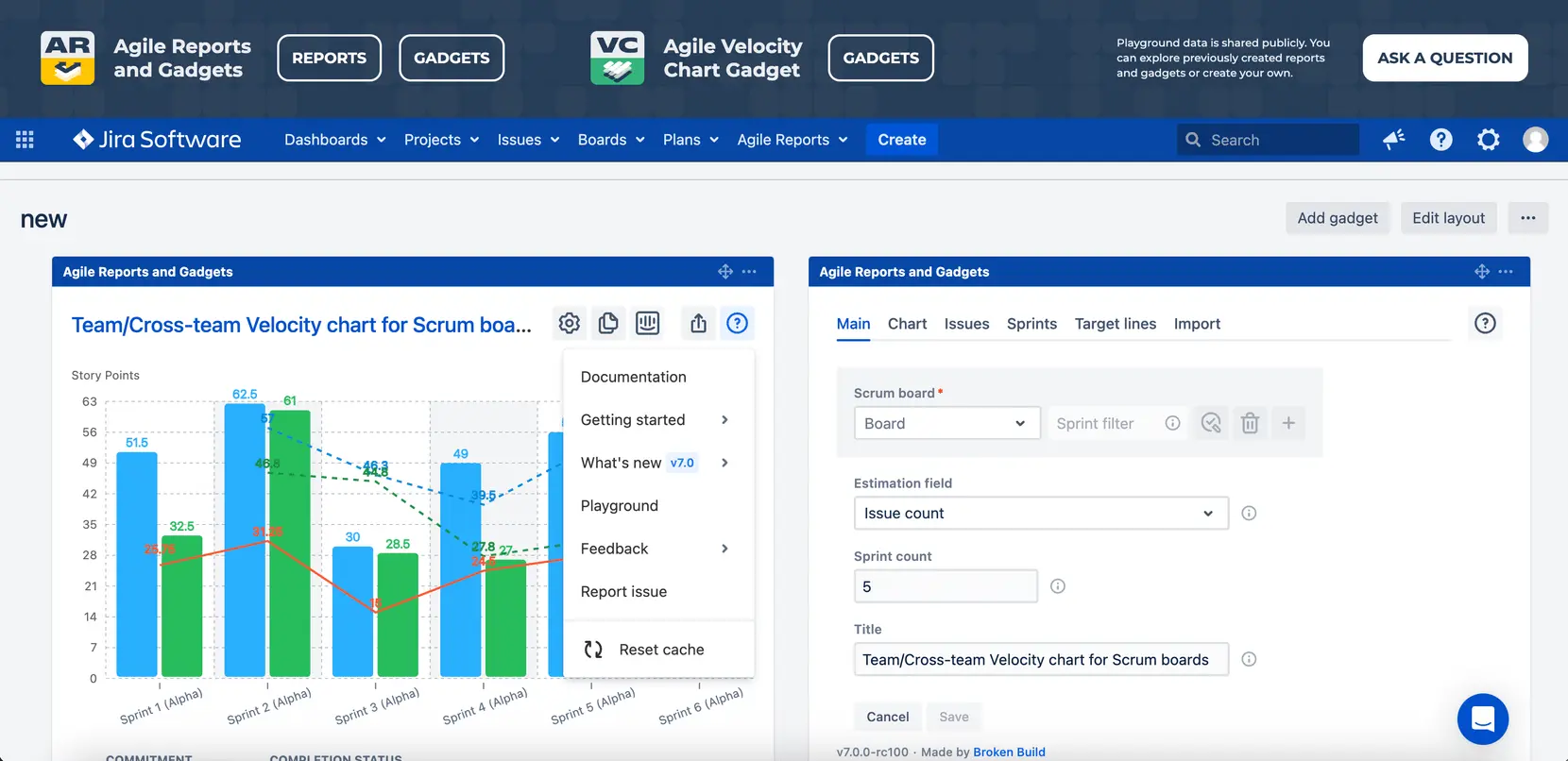
Task: Click the Reset cache refresh icon
Action: (x=593, y=650)
